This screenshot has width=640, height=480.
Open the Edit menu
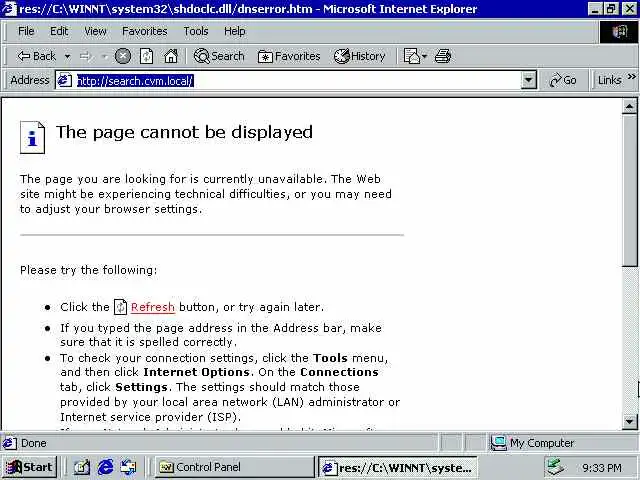(59, 31)
